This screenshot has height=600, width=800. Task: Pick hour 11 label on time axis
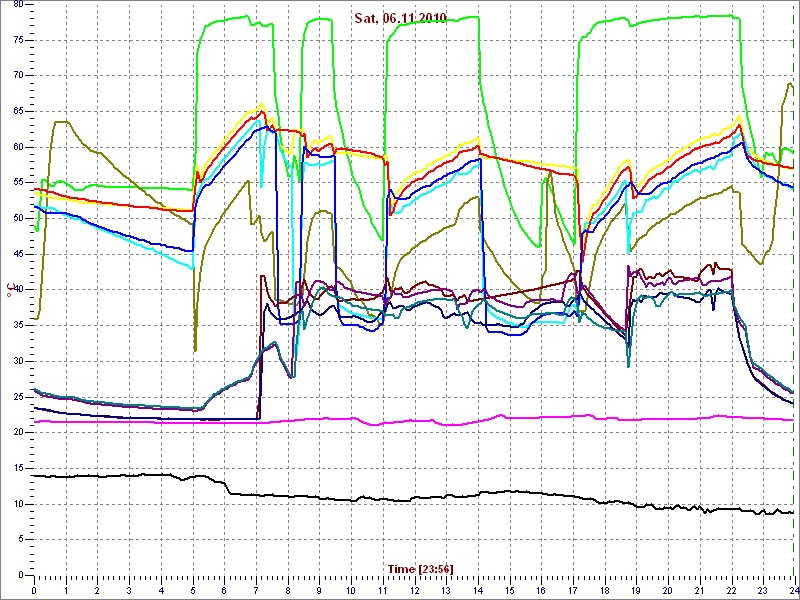tap(383, 589)
